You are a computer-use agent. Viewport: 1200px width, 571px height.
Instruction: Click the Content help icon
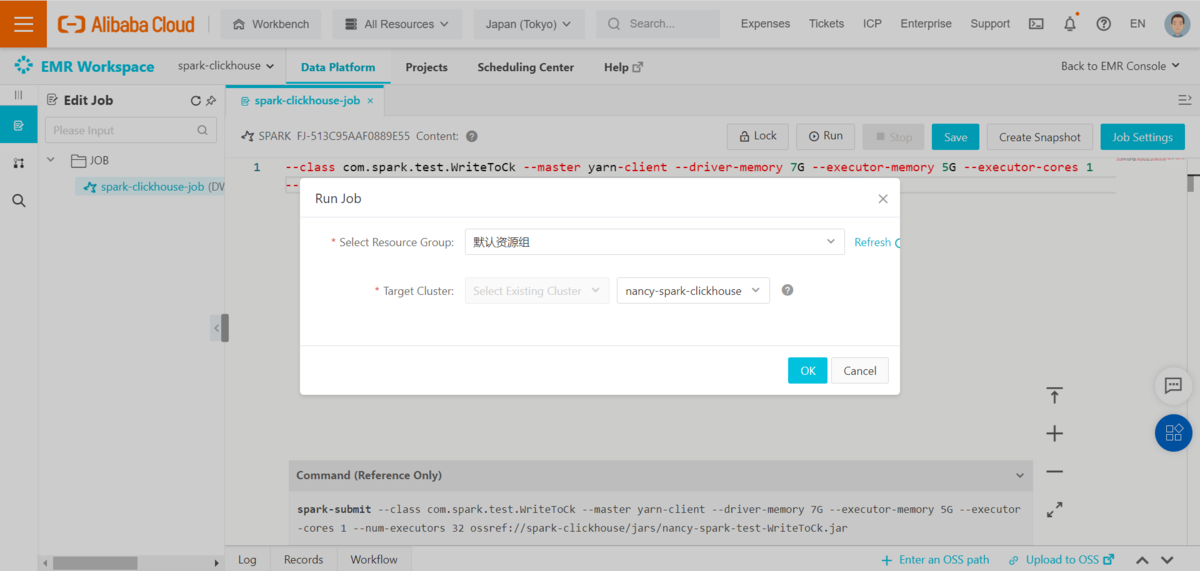(x=472, y=136)
